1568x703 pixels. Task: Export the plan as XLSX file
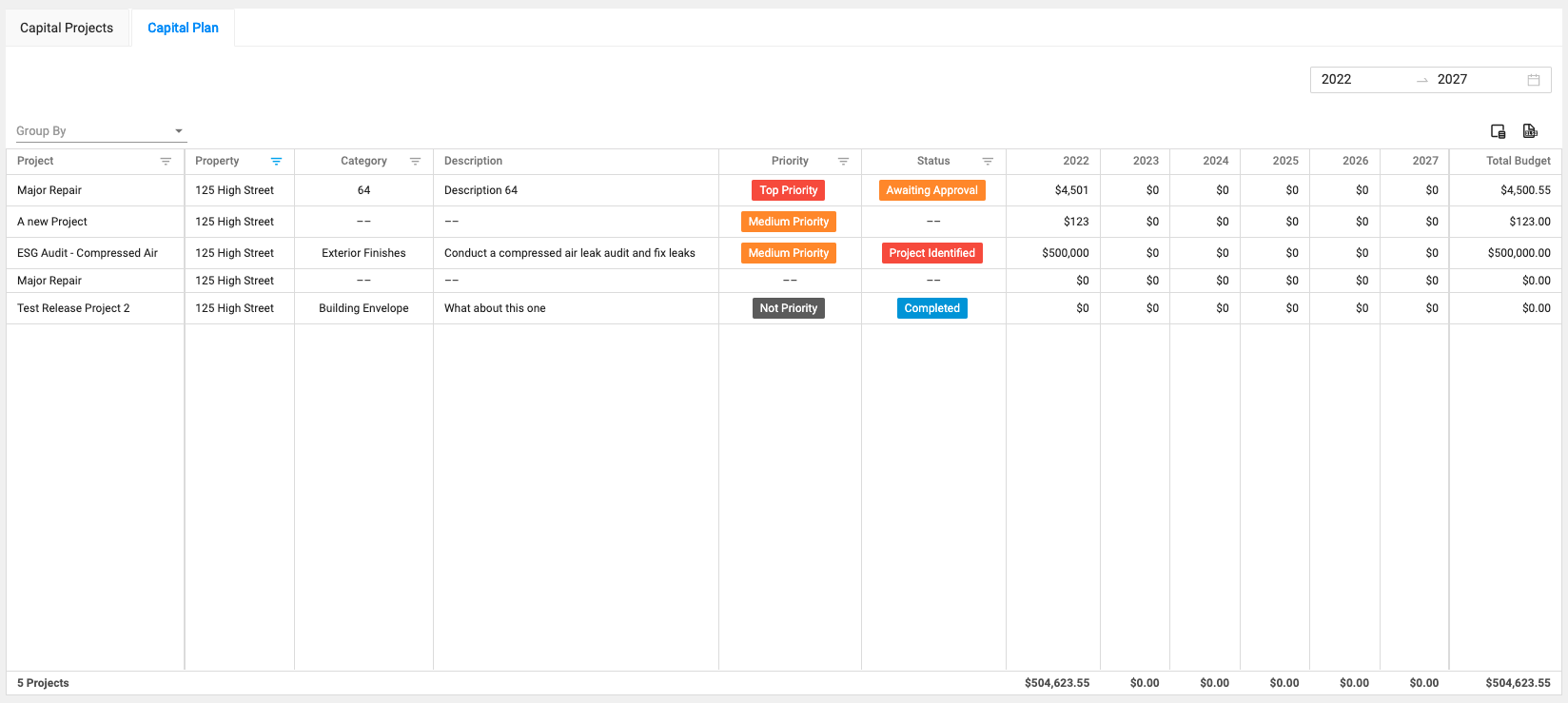[1530, 131]
